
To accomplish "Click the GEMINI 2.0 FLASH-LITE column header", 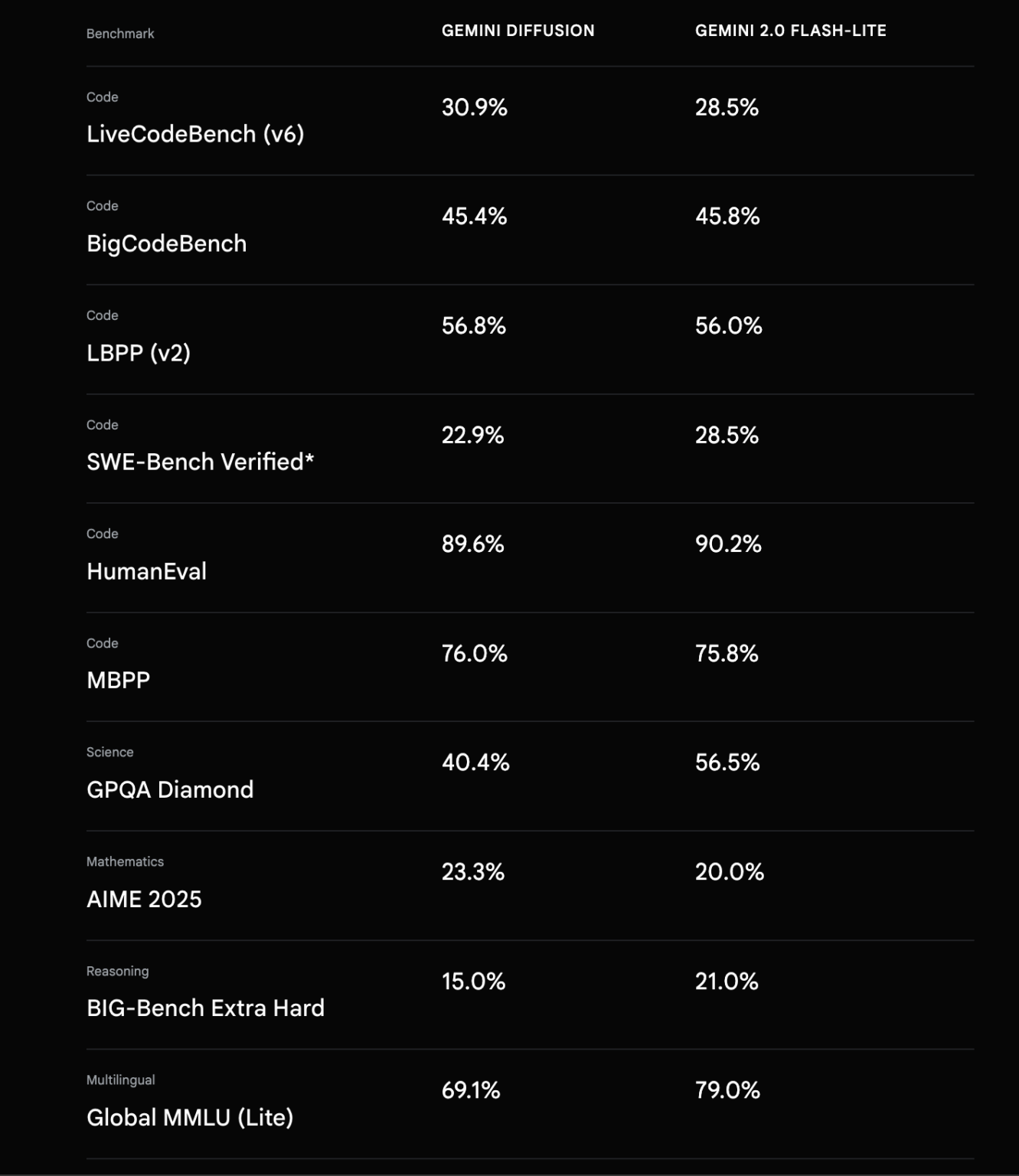I will 790,31.
